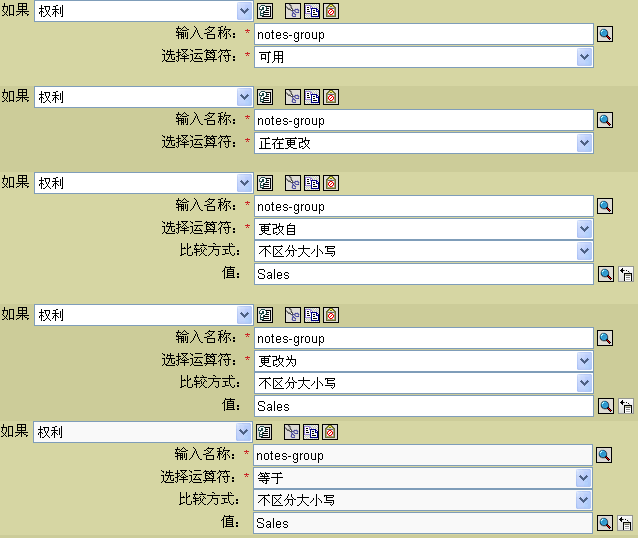Viewport: 638px width, 538px height.
Task: Open 不区分大小写 comparison dropdown under 等于
Action: coord(584,500)
